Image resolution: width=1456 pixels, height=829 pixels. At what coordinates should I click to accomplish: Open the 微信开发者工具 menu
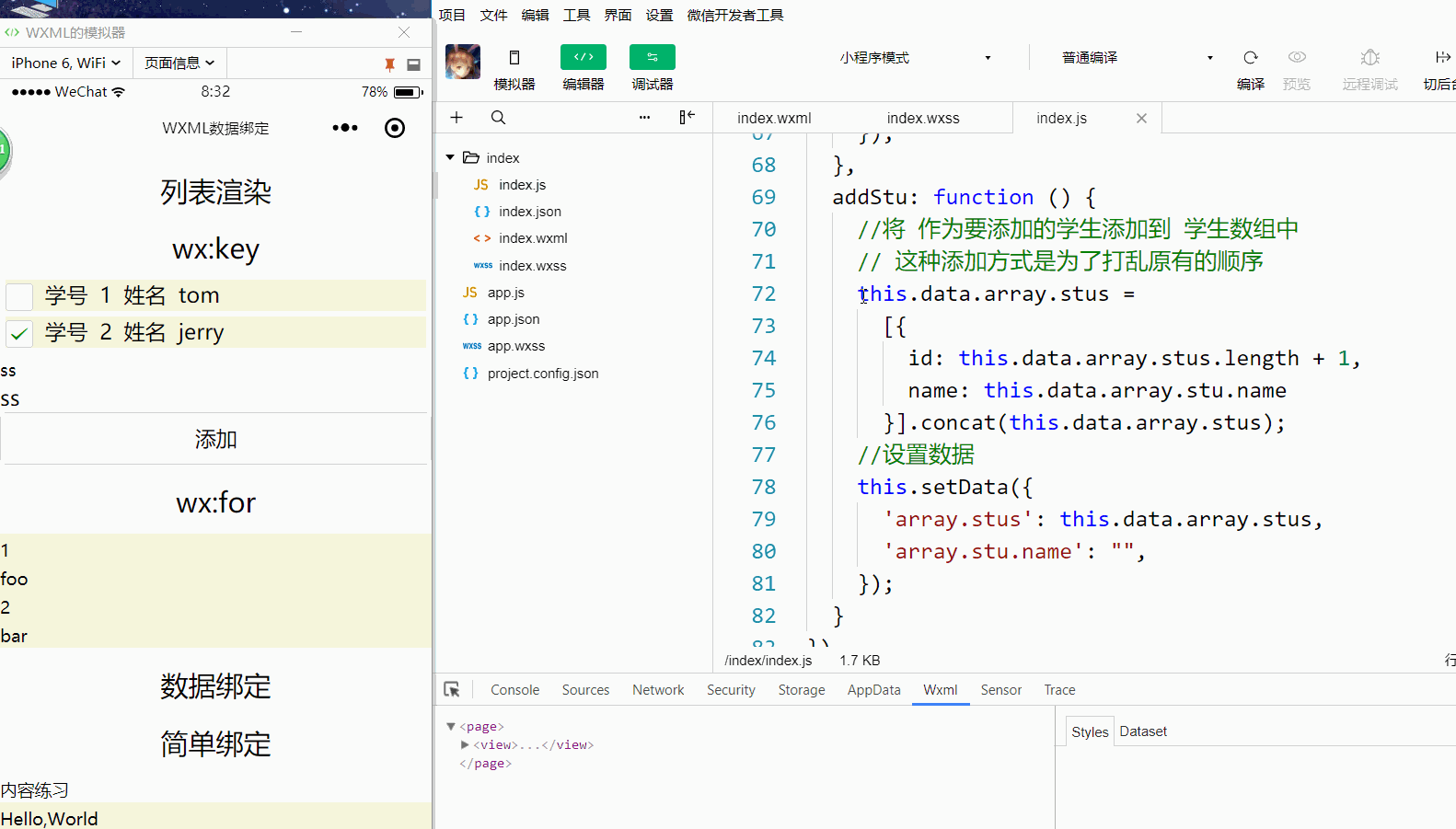coord(735,15)
